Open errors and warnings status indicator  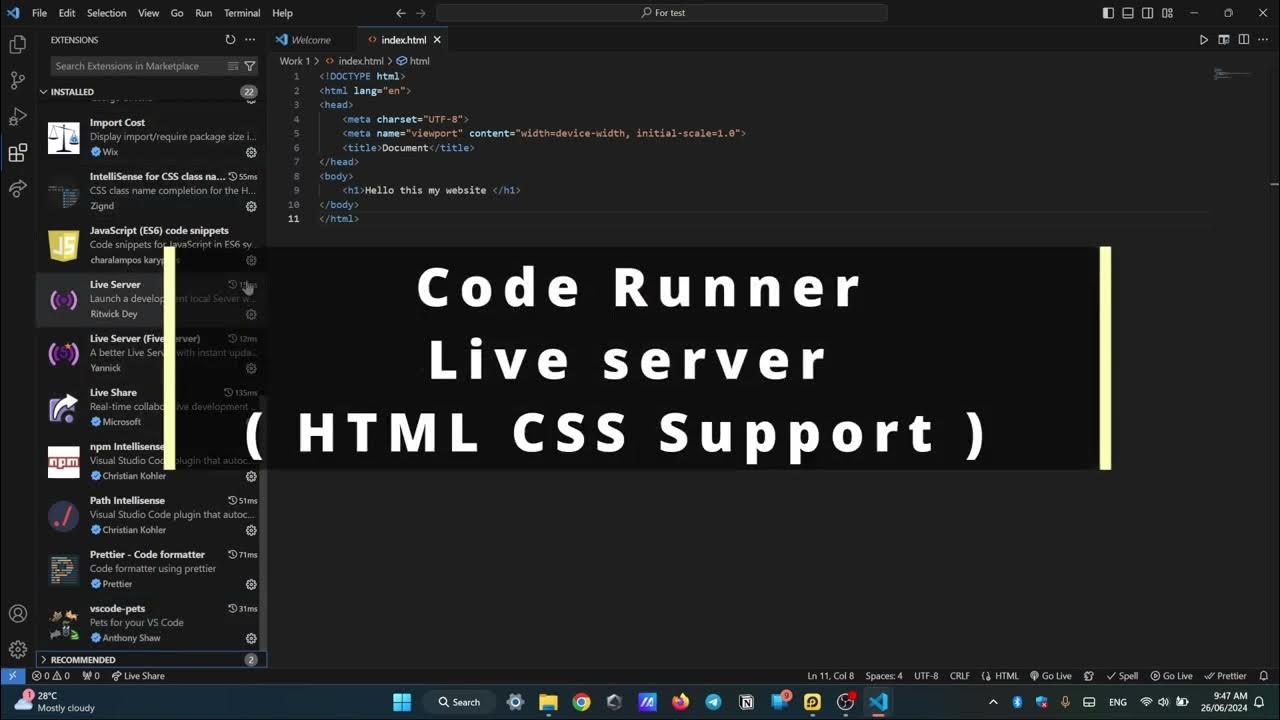[x=50, y=676]
